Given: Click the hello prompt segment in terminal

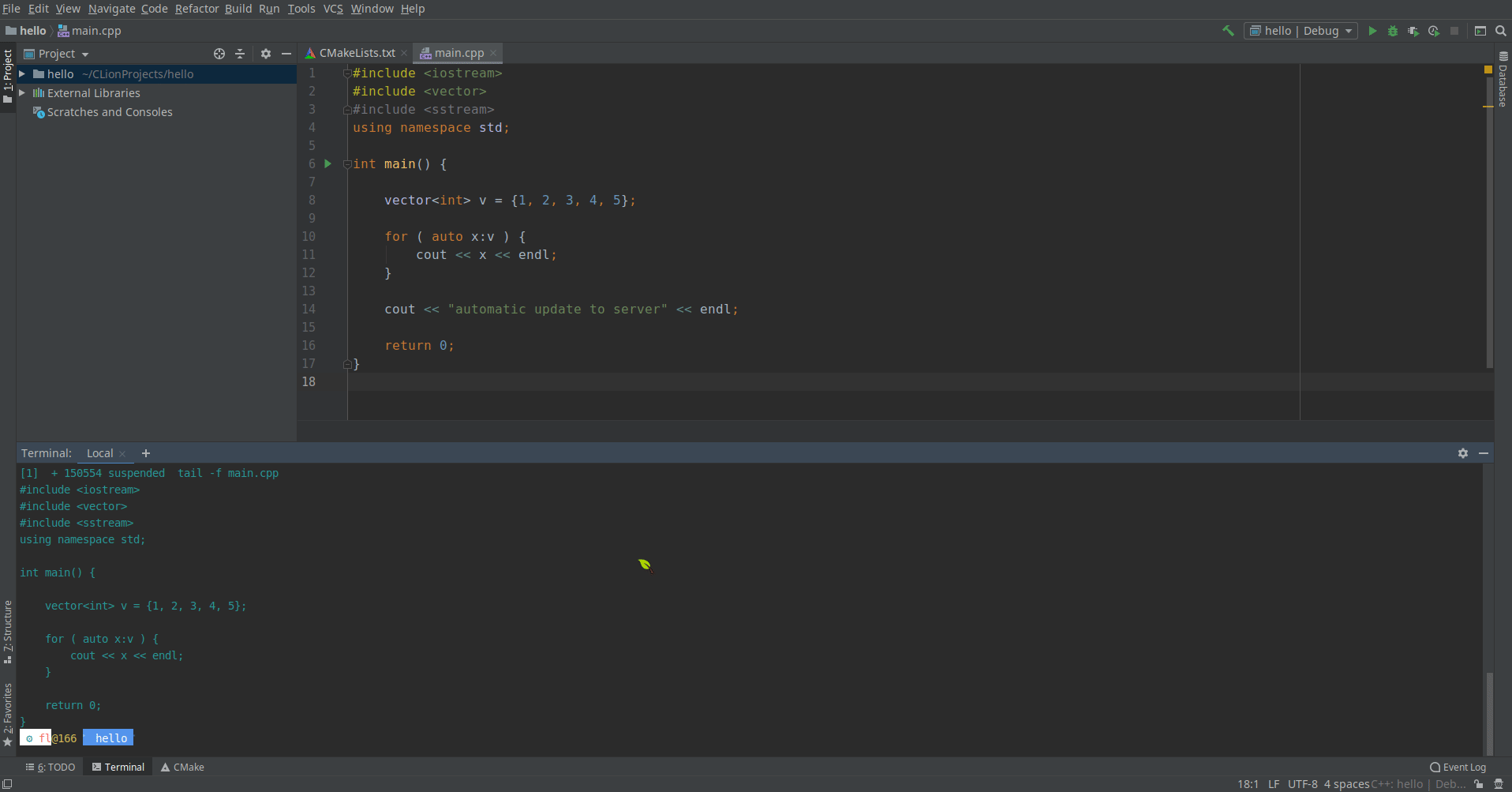Looking at the screenshot, I should 109,738.
